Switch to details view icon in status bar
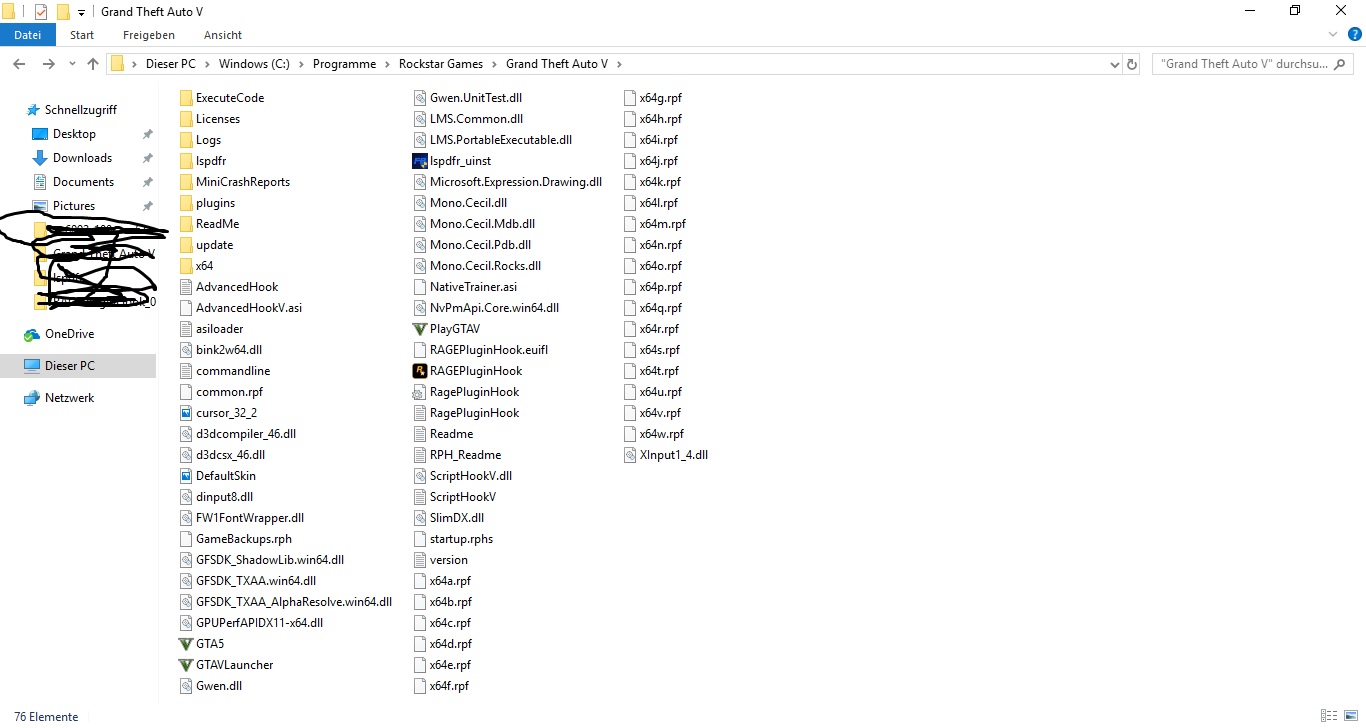This screenshot has height=728, width=1366. (1328, 716)
